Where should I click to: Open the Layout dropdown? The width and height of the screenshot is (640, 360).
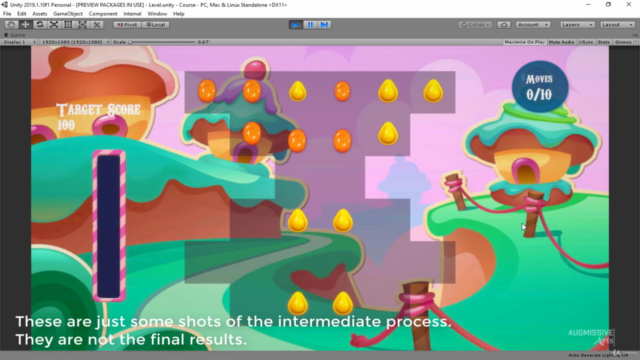pos(618,25)
